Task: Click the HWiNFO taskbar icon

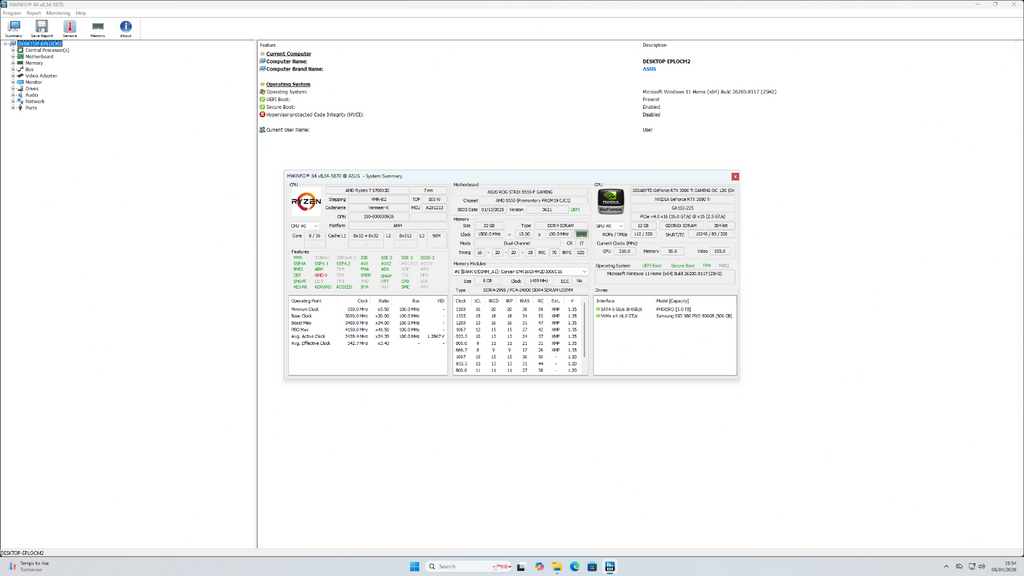Action: point(609,566)
